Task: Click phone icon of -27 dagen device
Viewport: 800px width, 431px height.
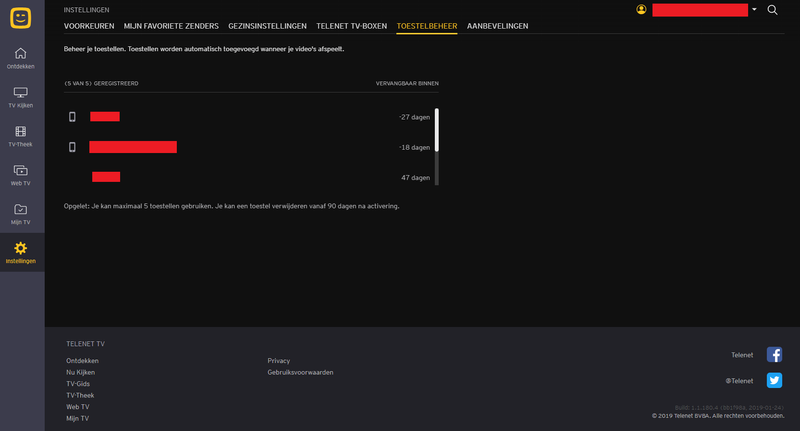Action: (x=72, y=117)
